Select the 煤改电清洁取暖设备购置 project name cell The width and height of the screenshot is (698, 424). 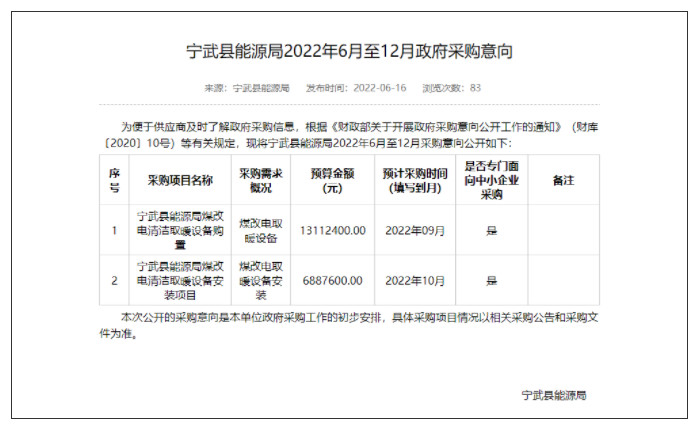coord(180,231)
